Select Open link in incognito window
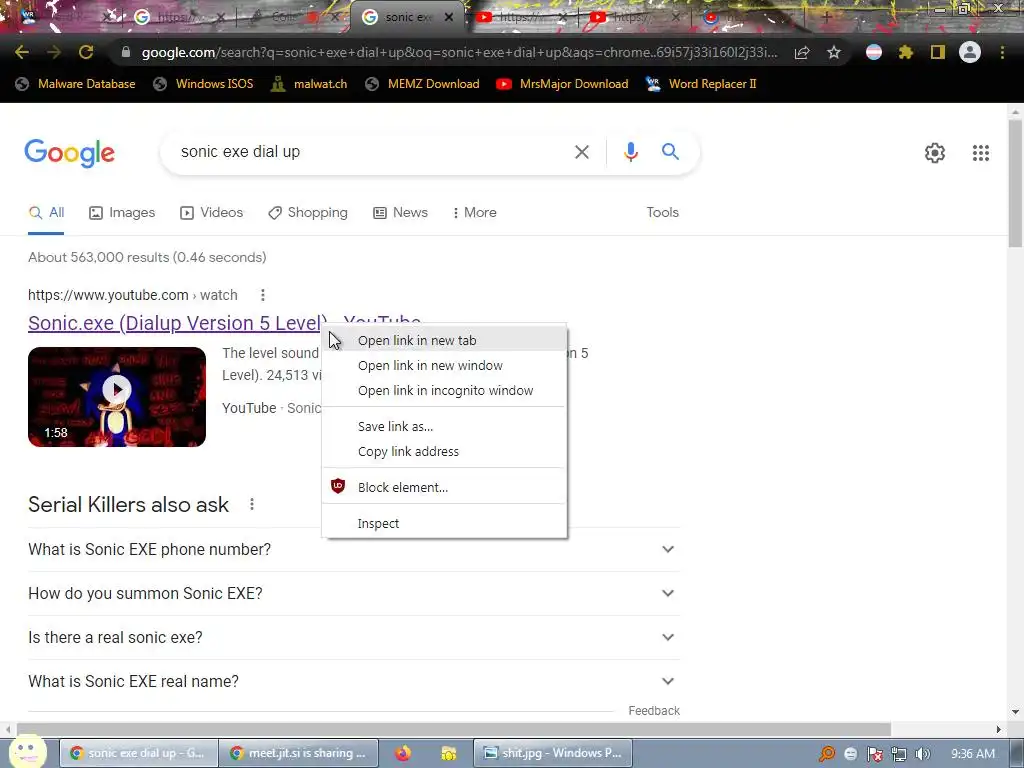The image size is (1024, 768). point(445,391)
